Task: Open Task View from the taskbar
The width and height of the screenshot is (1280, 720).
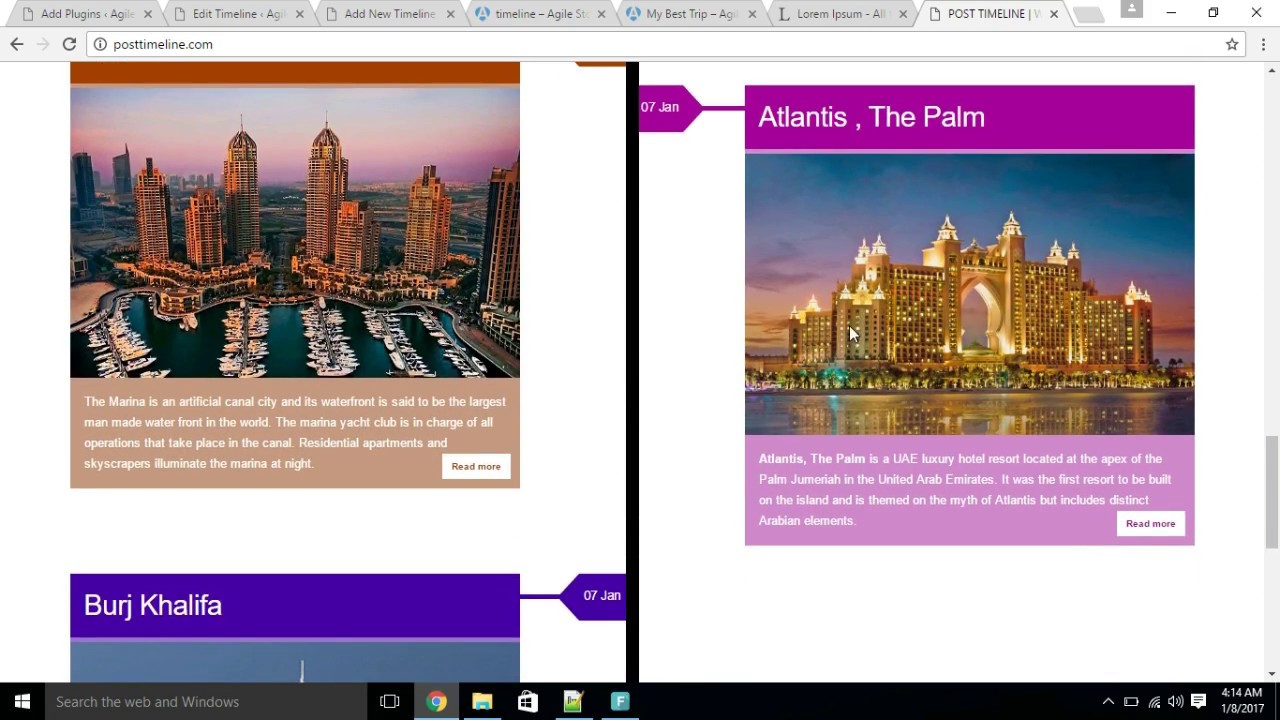Action: tap(390, 701)
